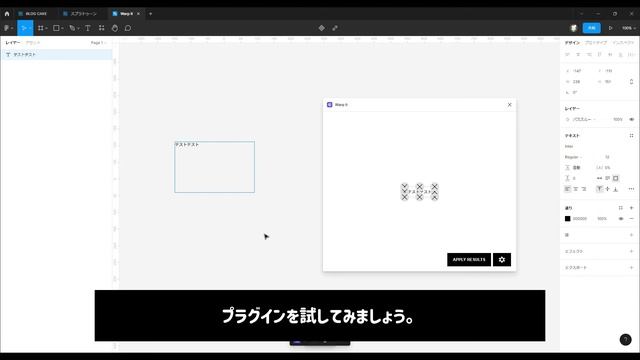
Task: Set text vertical align top
Action: 599,189
